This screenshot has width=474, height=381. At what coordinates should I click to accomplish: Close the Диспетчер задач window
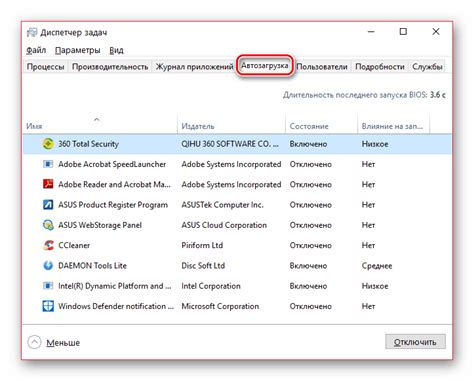coord(436,32)
